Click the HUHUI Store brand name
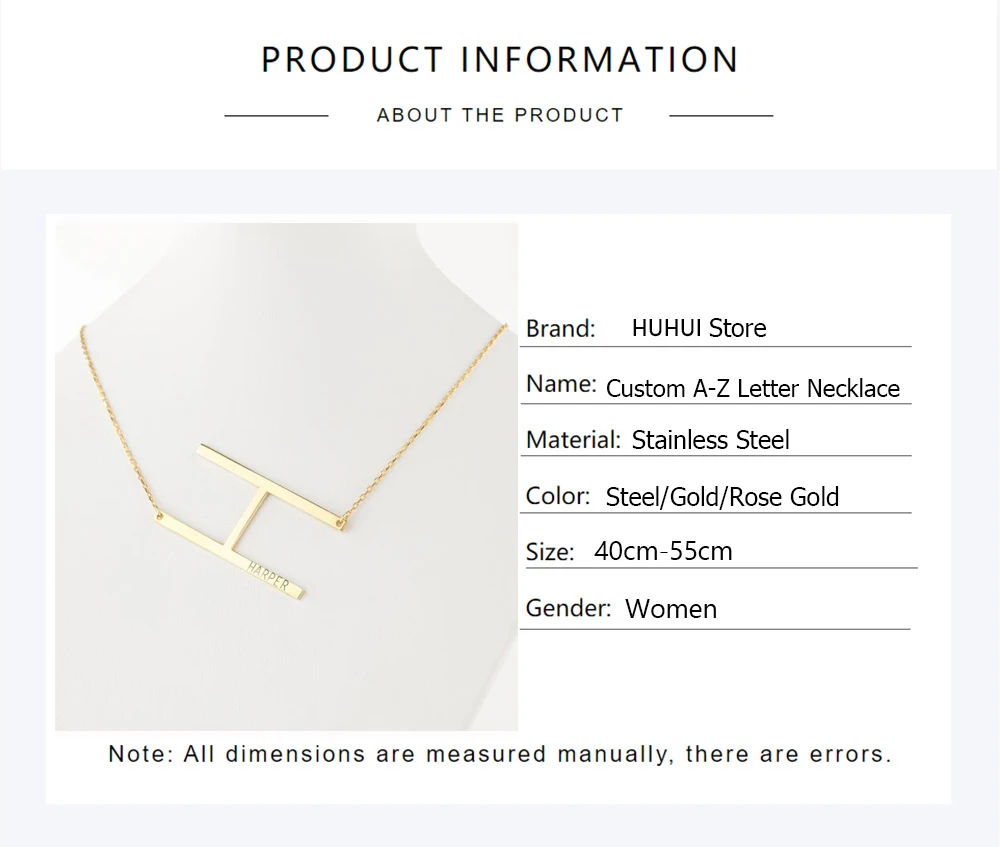 [699, 328]
